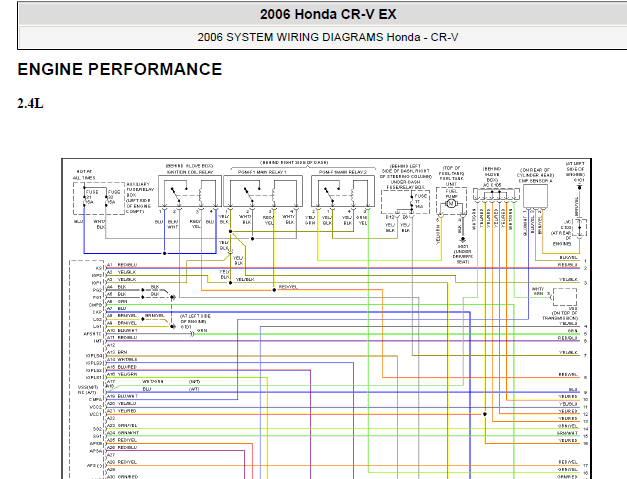Click the Fuse 22 15A label

(x=114, y=197)
